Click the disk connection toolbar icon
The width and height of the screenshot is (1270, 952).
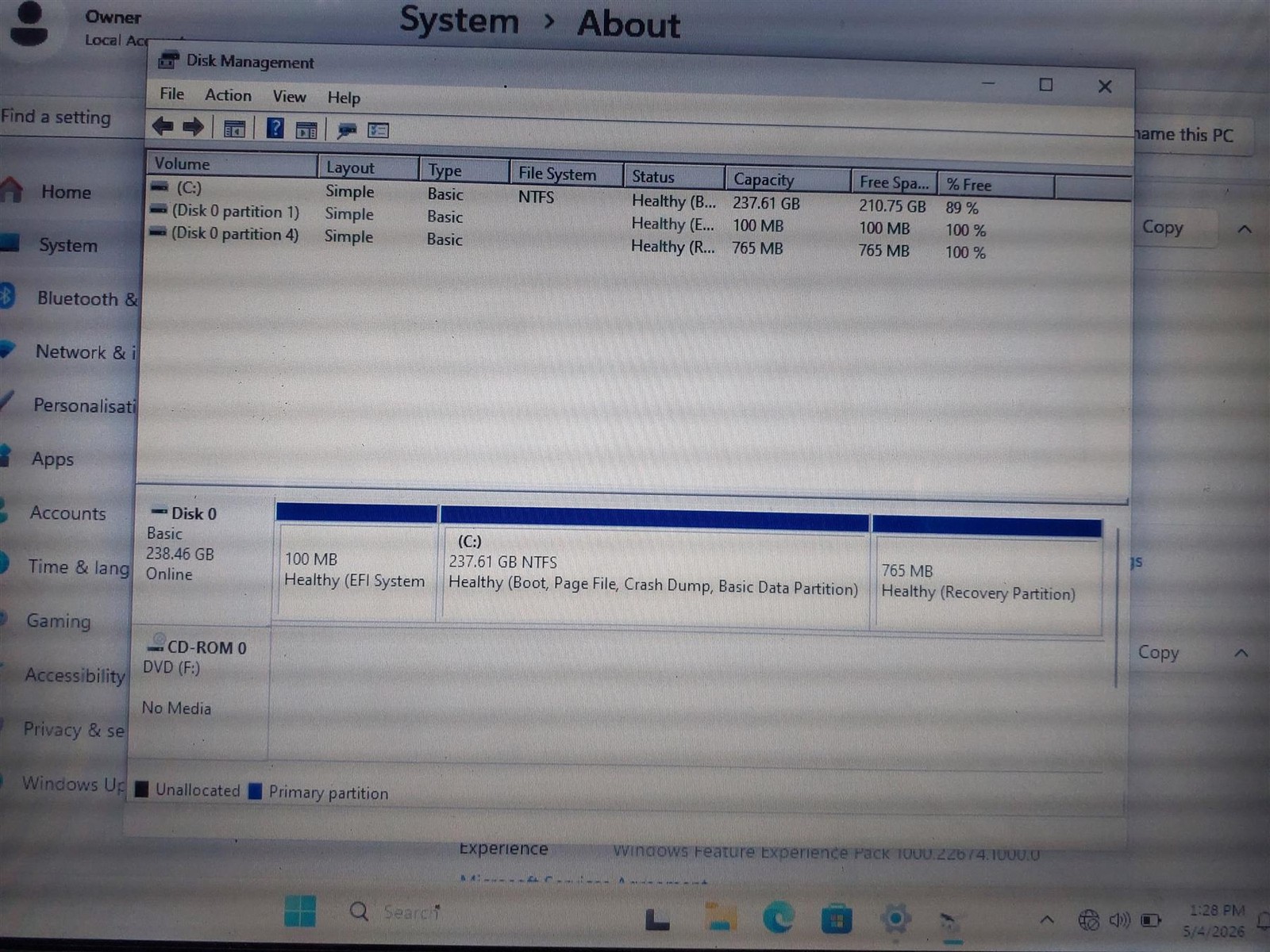347,130
